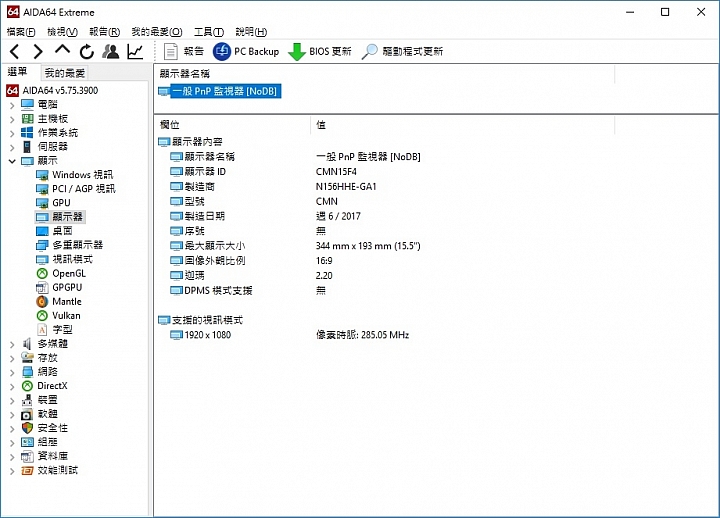Image resolution: width=720 pixels, height=518 pixels.
Task: Click the 多媒體 speaker icon
Action: pos(27,343)
